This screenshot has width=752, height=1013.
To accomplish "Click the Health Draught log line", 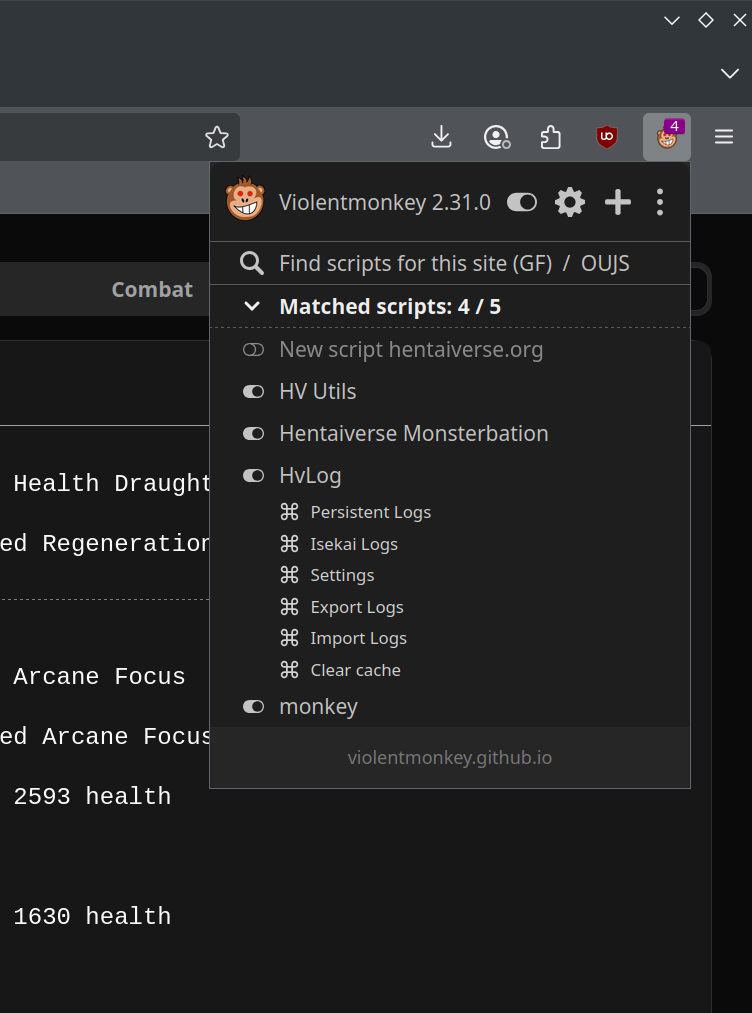I will [x=111, y=484].
